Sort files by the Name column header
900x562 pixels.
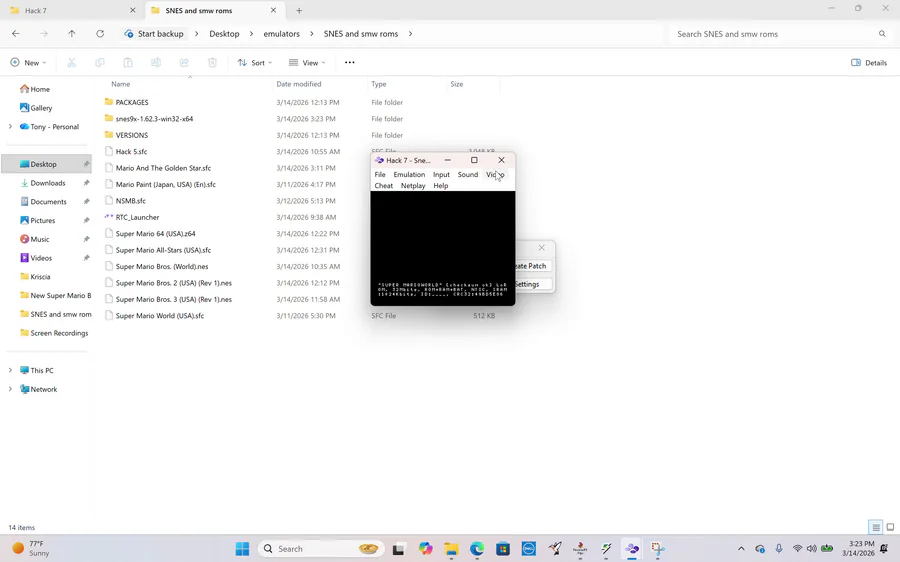coord(121,84)
